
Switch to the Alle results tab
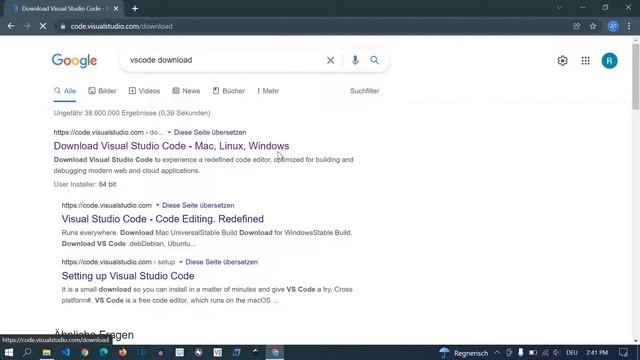click(x=65, y=91)
